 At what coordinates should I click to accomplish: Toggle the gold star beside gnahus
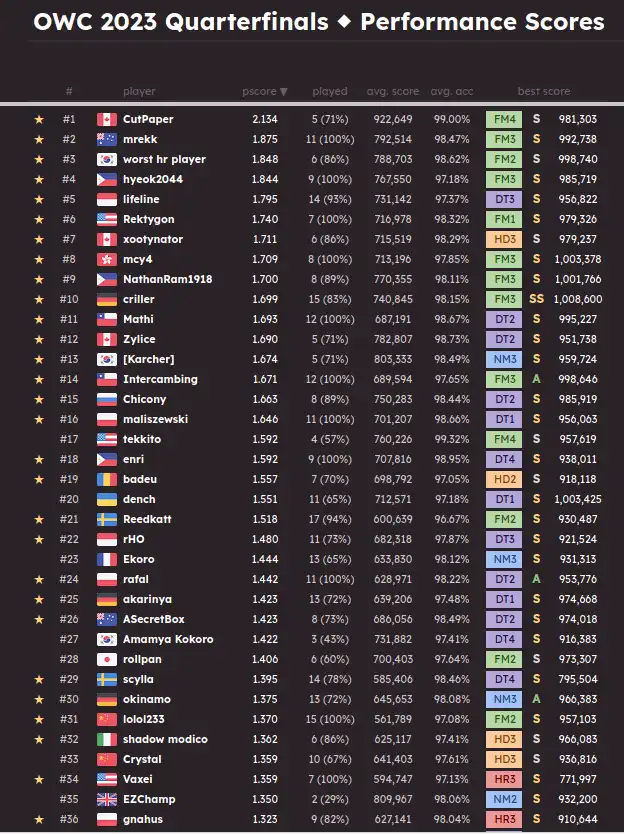[x=39, y=820]
